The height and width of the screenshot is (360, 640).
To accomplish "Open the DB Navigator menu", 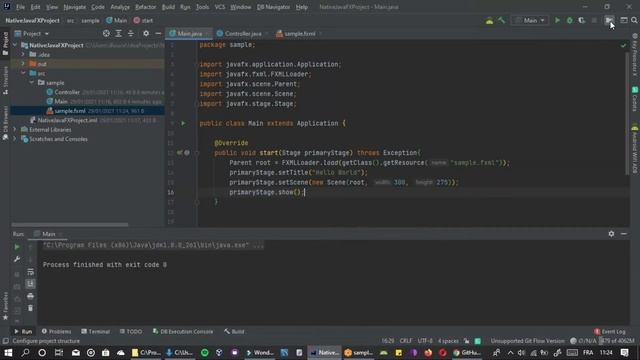I will point(273,7).
